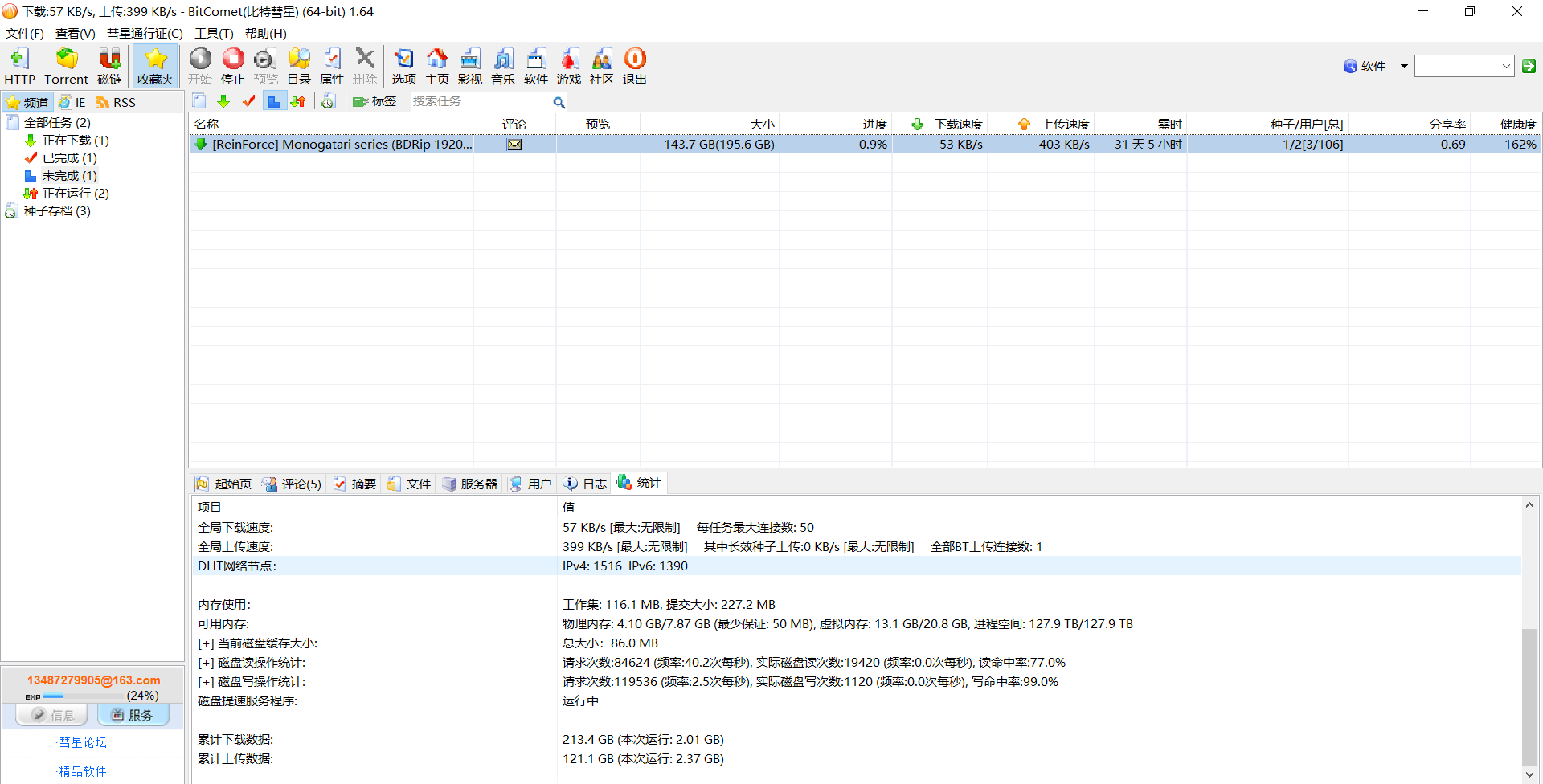Image resolution: width=1543 pixels, height=784 pixels.
Task: Open the 服务器 bottom tab
Action: tap(470, 484)
